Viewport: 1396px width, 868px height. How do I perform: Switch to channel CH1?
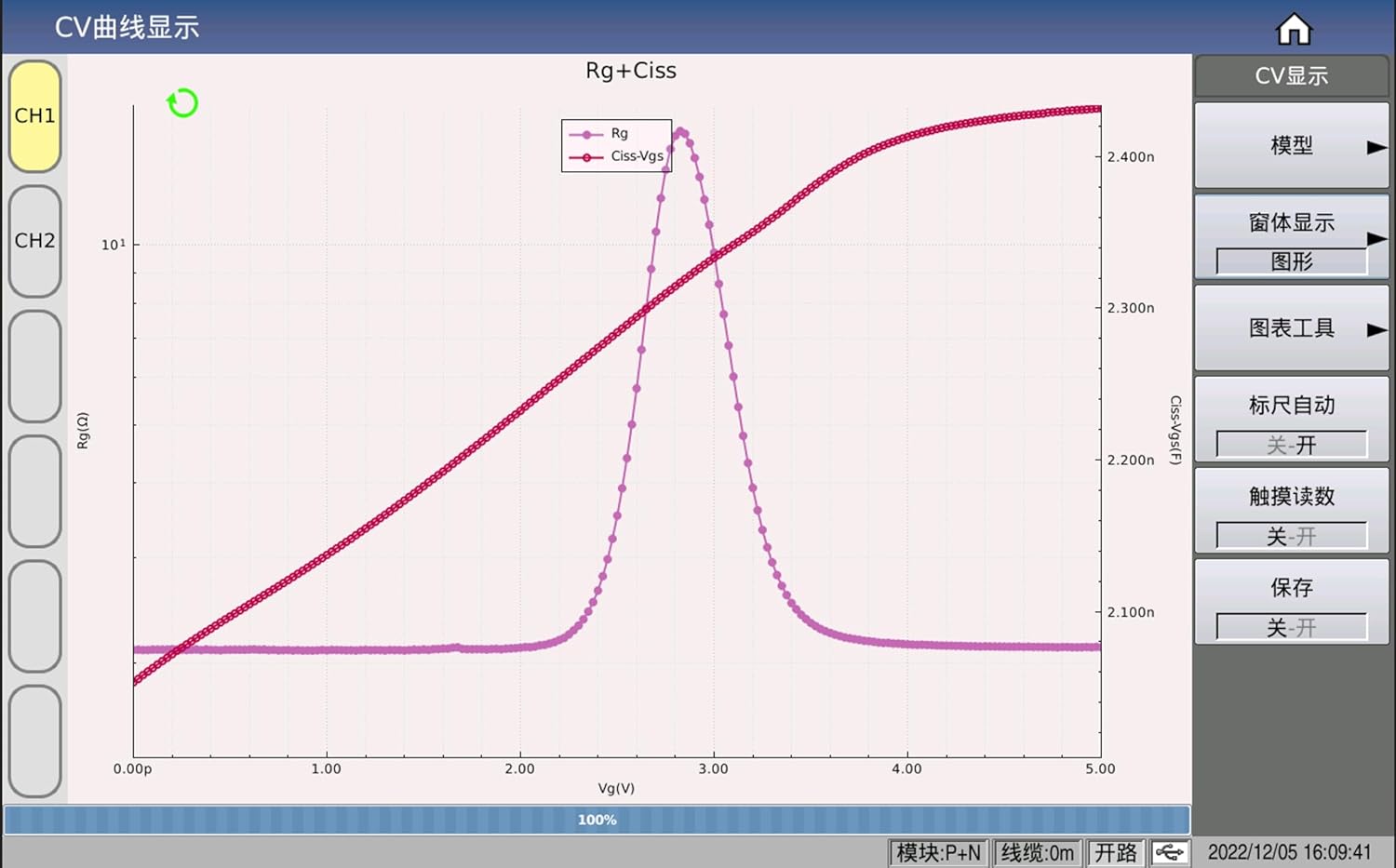35,117
